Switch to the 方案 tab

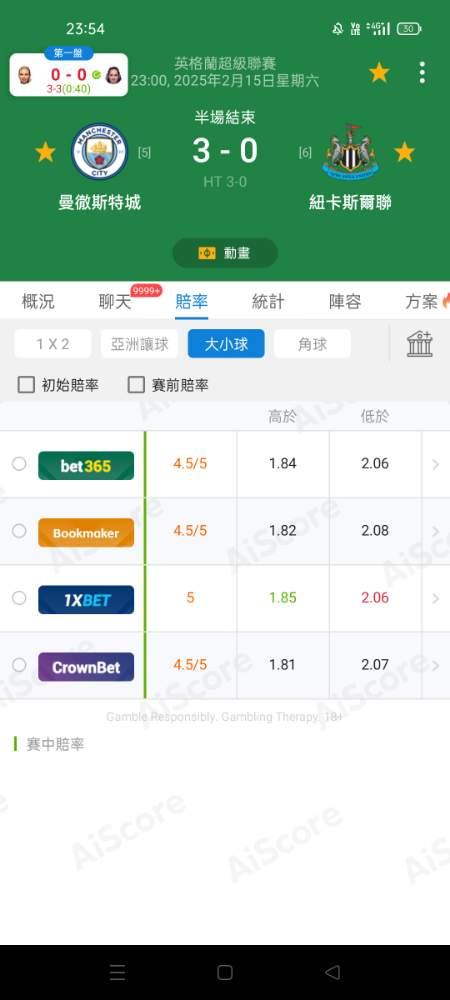421,302
